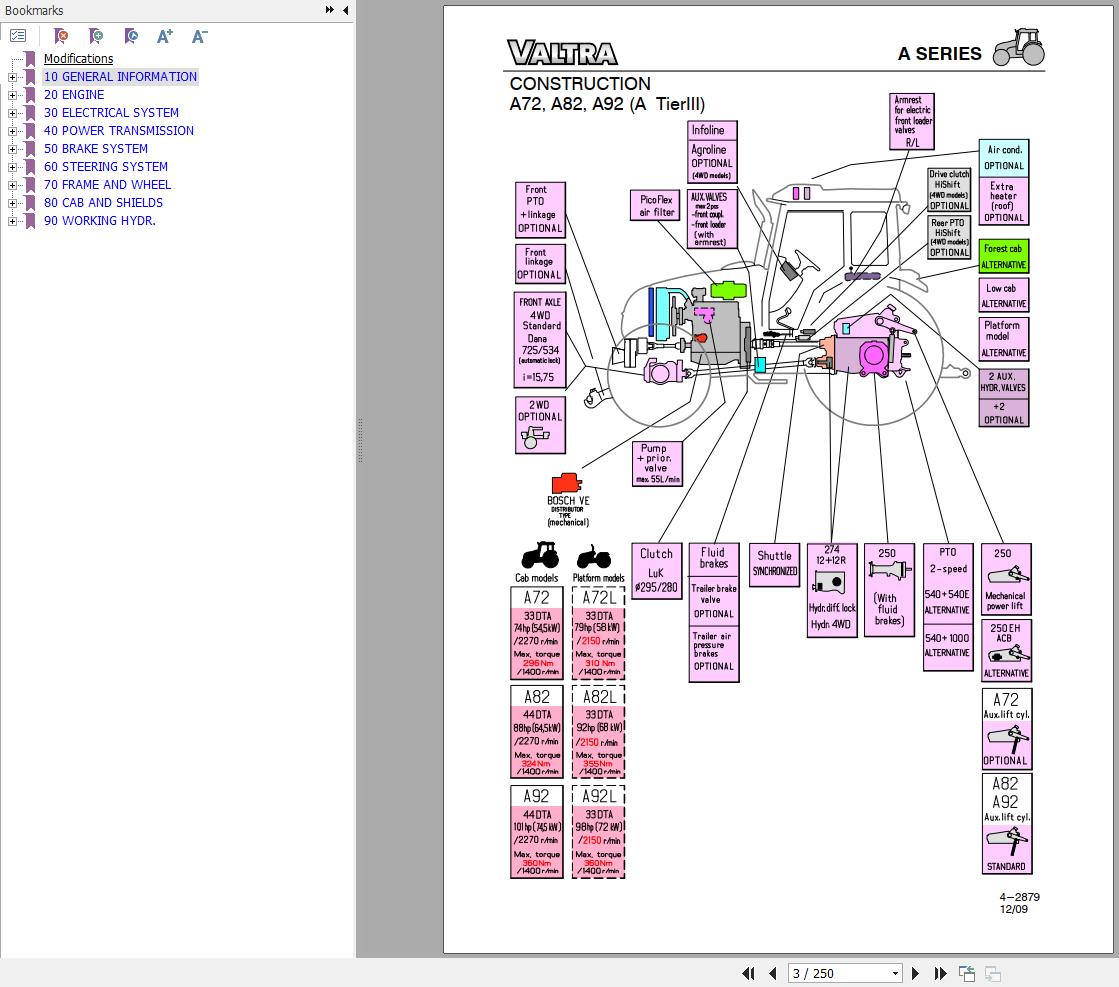Click the Front PTO +linkage OPTIONAL box
The height and width of the screenshot is (987, 1119).
click(x=540, y=209)
